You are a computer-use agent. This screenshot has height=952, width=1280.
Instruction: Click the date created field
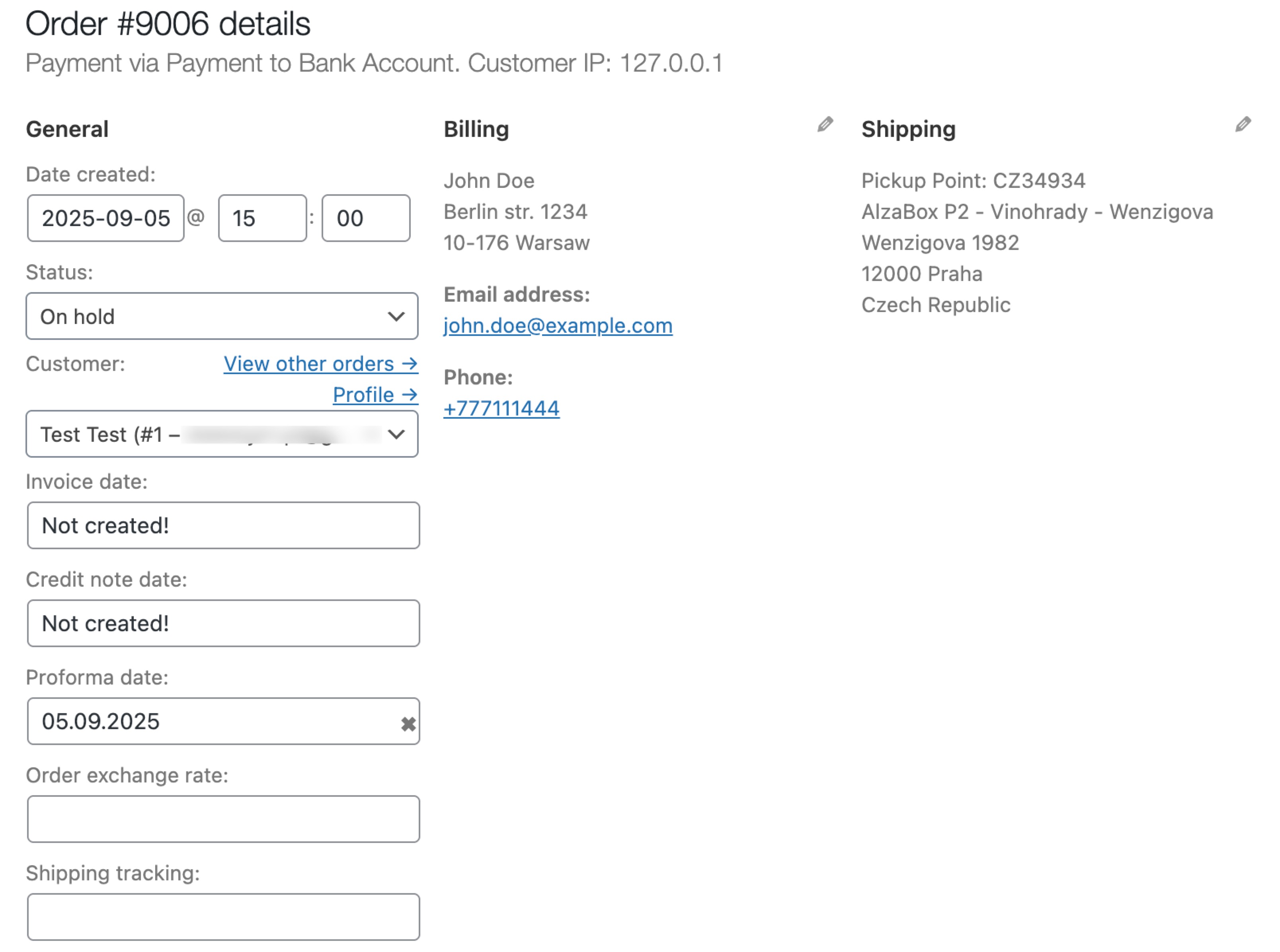click(105, 218)
